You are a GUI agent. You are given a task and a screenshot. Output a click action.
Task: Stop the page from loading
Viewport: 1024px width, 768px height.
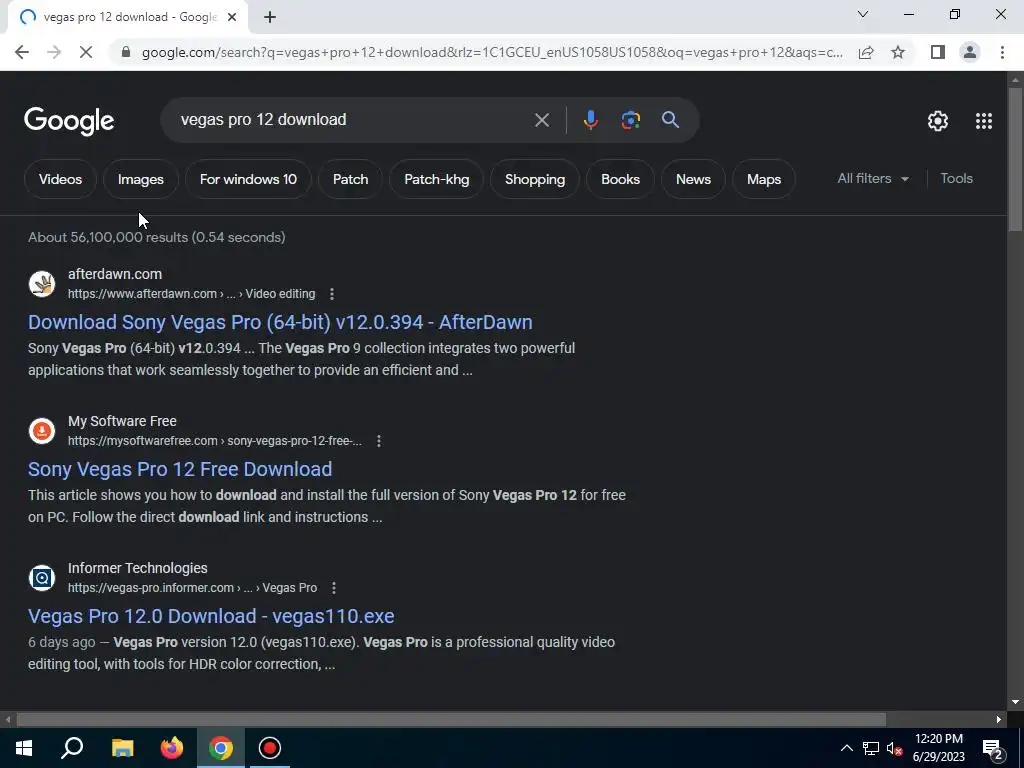point(86,52)
